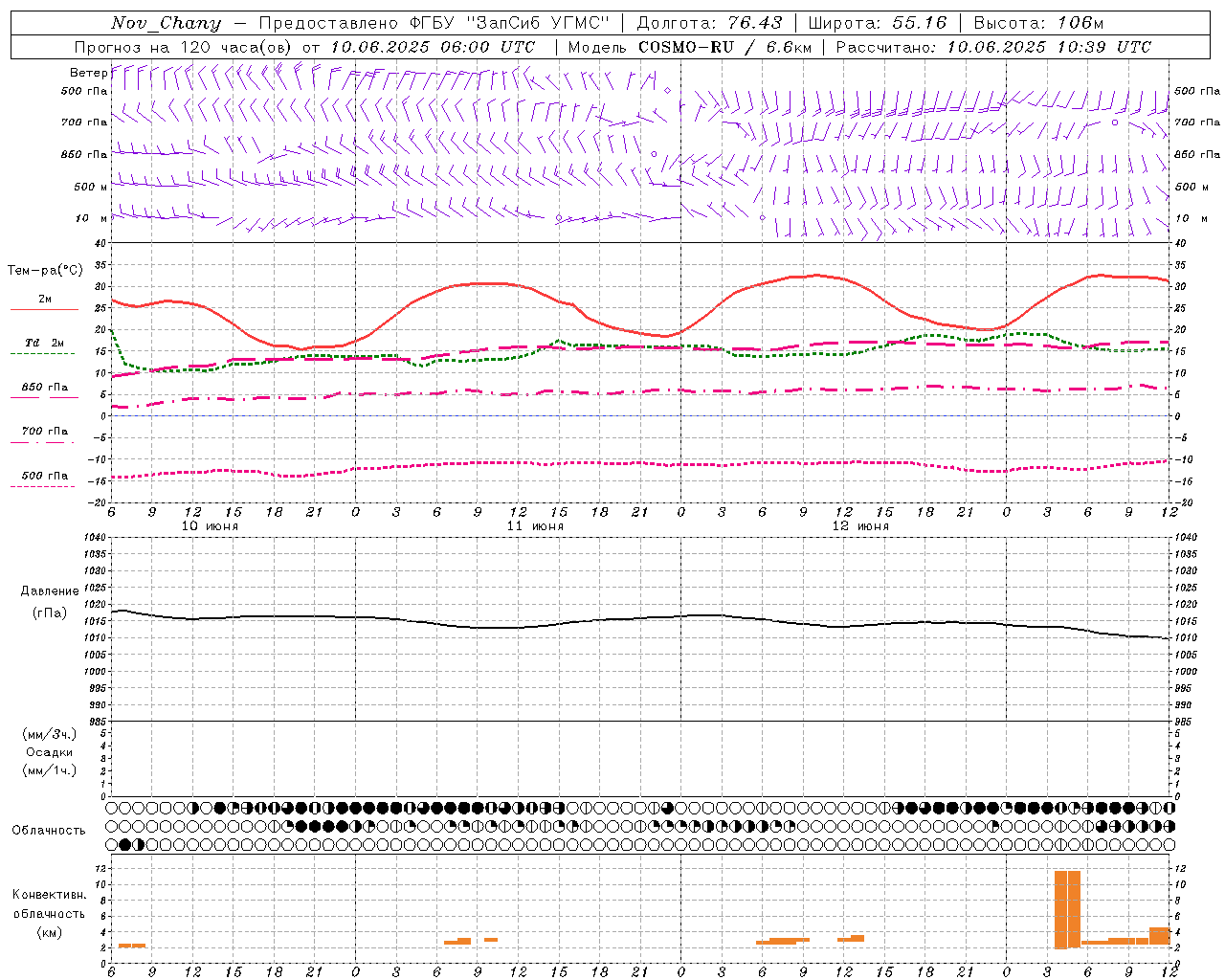Viewport: 1225px width, 980px height.
Task: Click the "985" pressure axis label on left
Action: [x=98, y=722]
